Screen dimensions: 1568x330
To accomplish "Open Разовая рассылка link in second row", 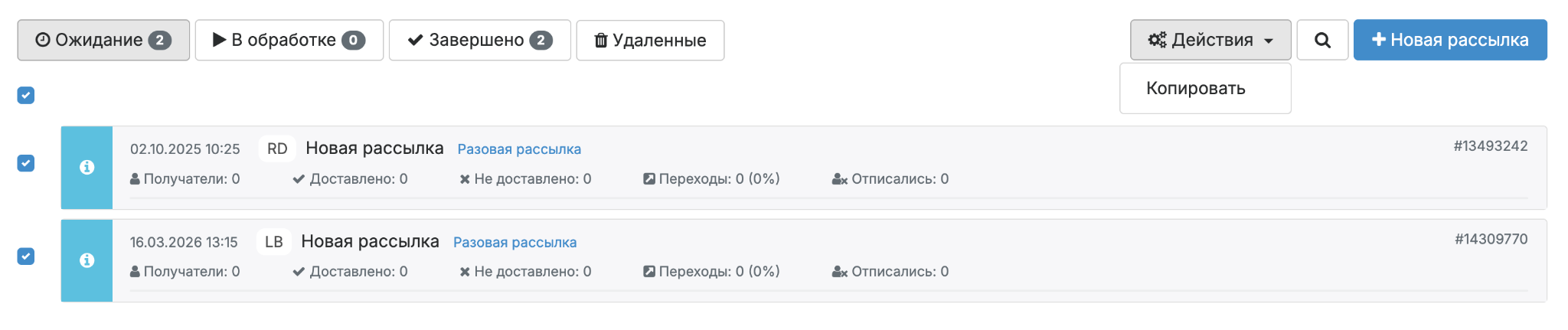I will [514, 243].
